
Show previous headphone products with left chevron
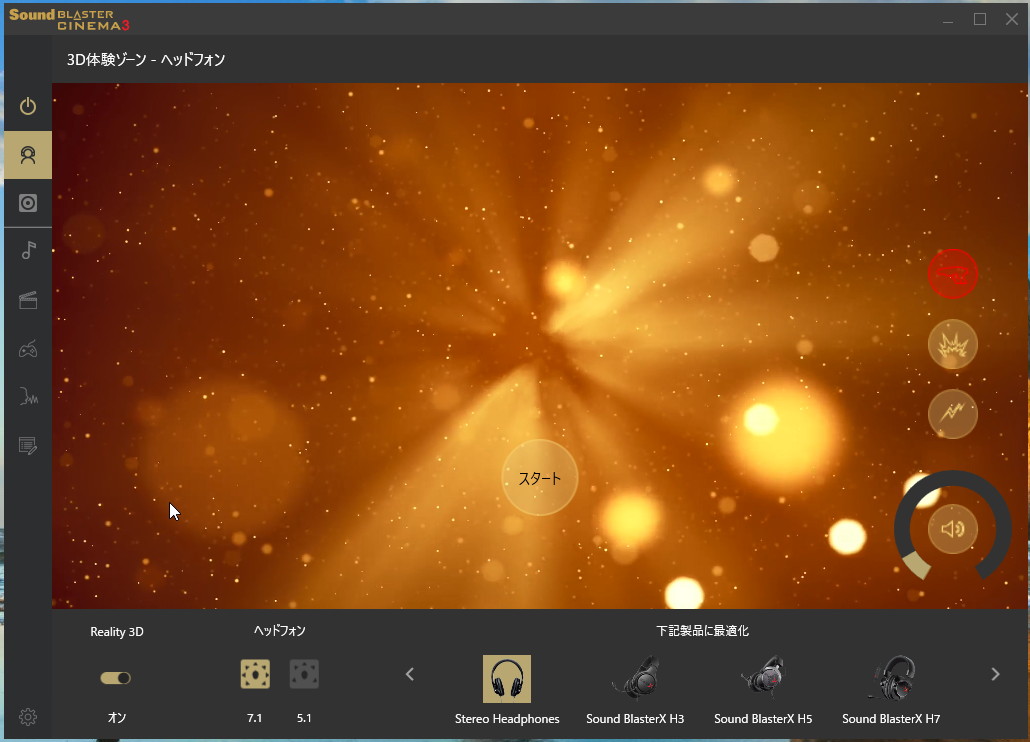[x=410, y=674]
